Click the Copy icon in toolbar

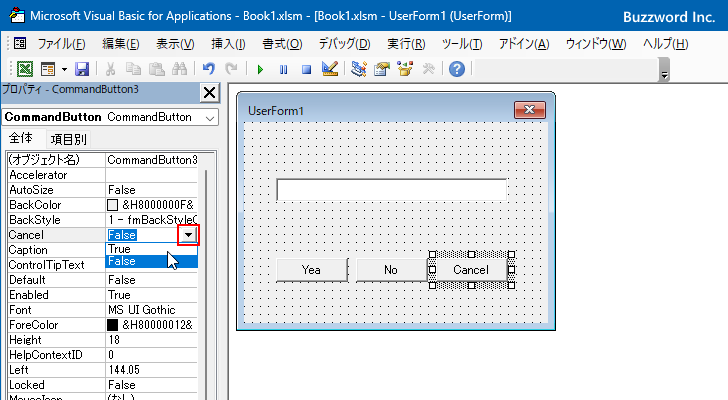(x=133, y=69)
